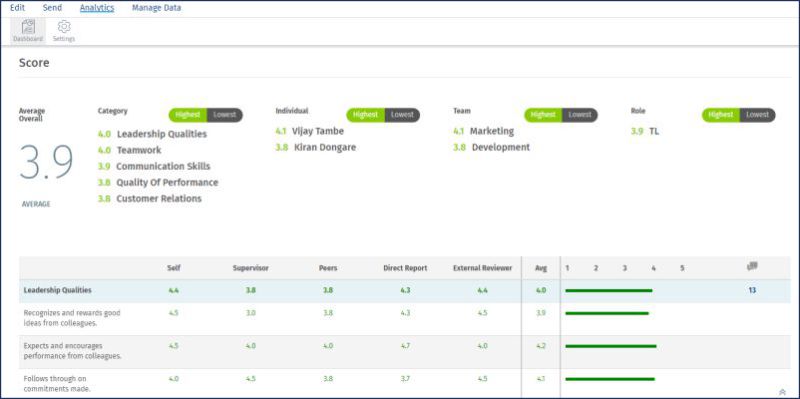This screenshot has width=800, height=399.
Task: Switch Team toggle to Lowest
Action: point(580,115)
